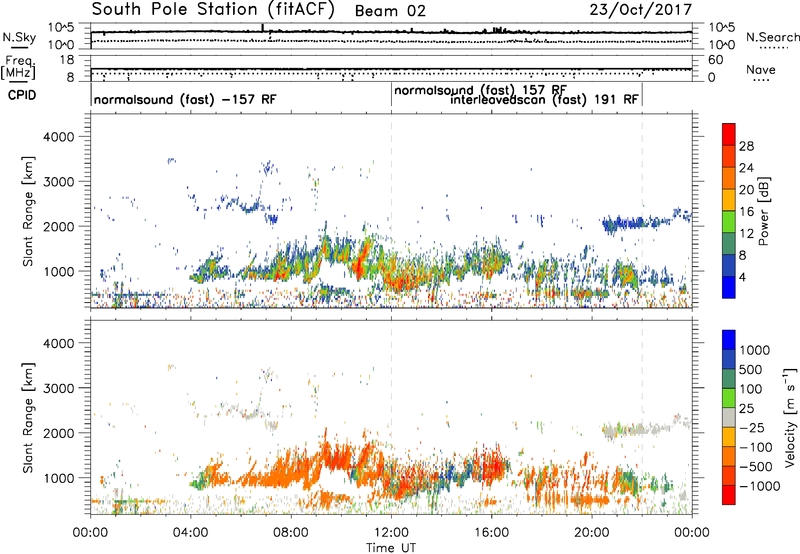The height and width of the screenshot is (554, 800).
Task: Select the 20:00 time tick label
Action: (x=591, y=533)
